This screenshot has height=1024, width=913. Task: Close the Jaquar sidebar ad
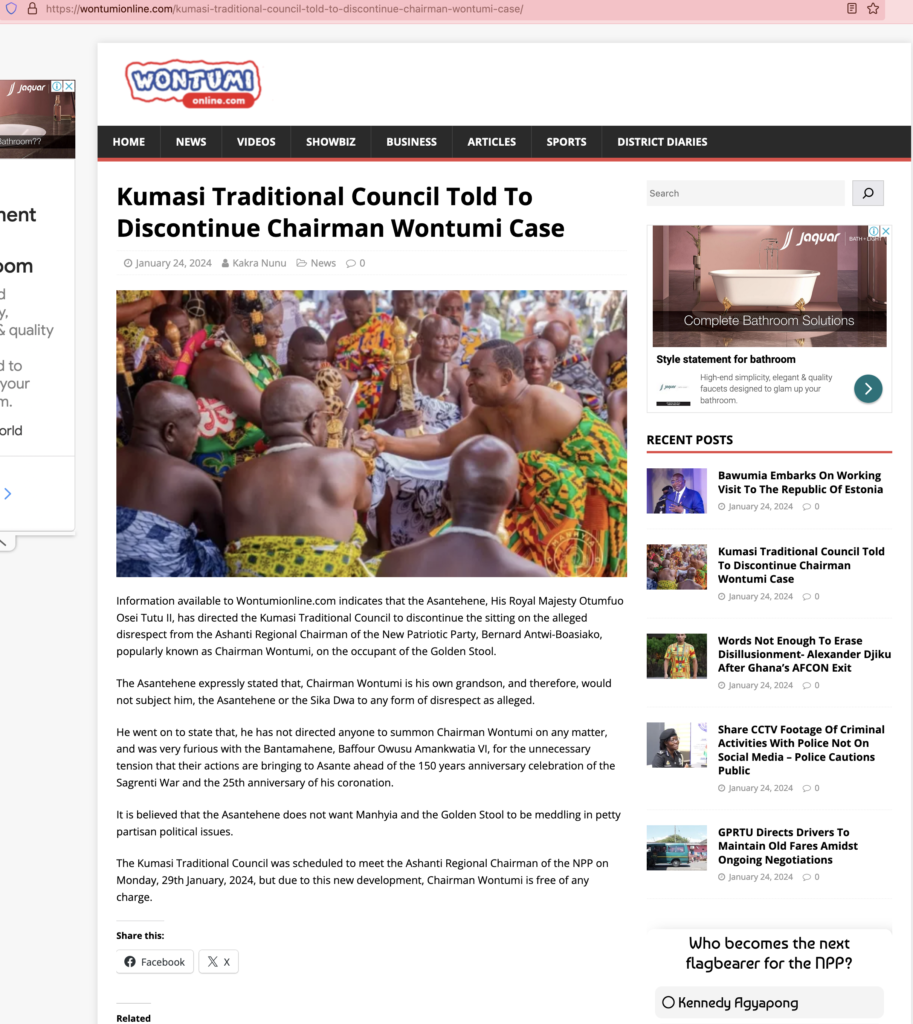point(886,231)
